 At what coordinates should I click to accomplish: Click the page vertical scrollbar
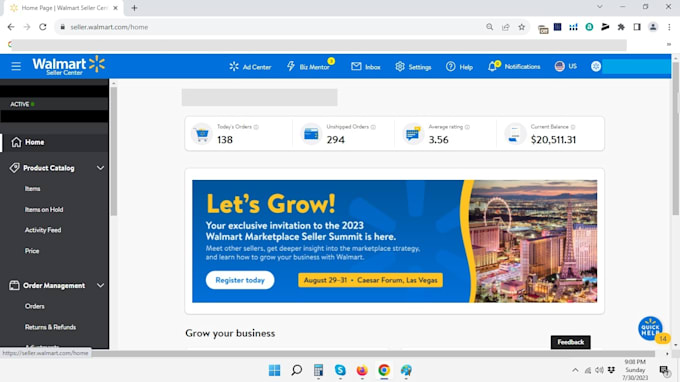pos(676,139)
